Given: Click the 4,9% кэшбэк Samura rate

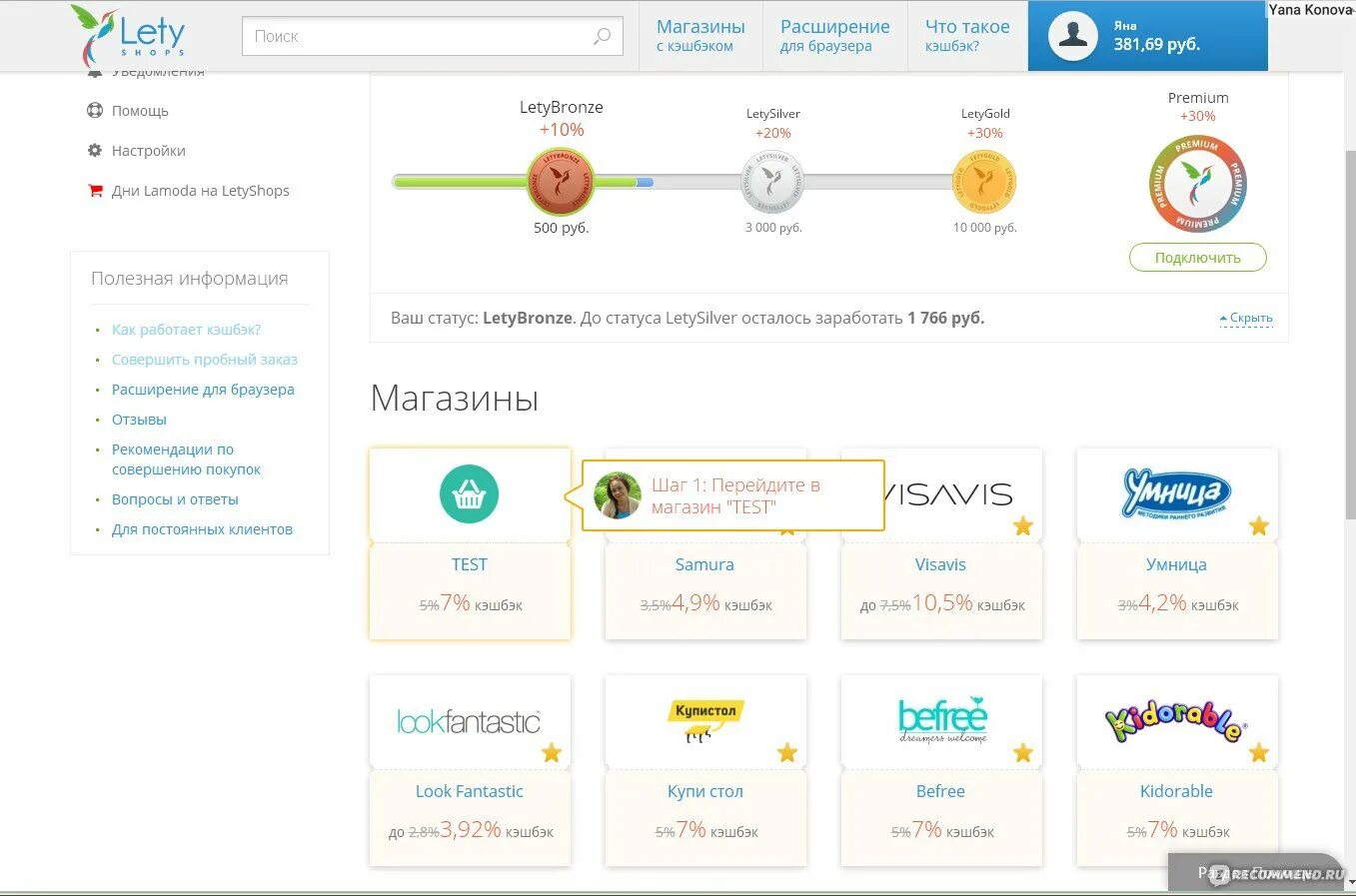Looking at the screenshot, I should coord(721,603).
